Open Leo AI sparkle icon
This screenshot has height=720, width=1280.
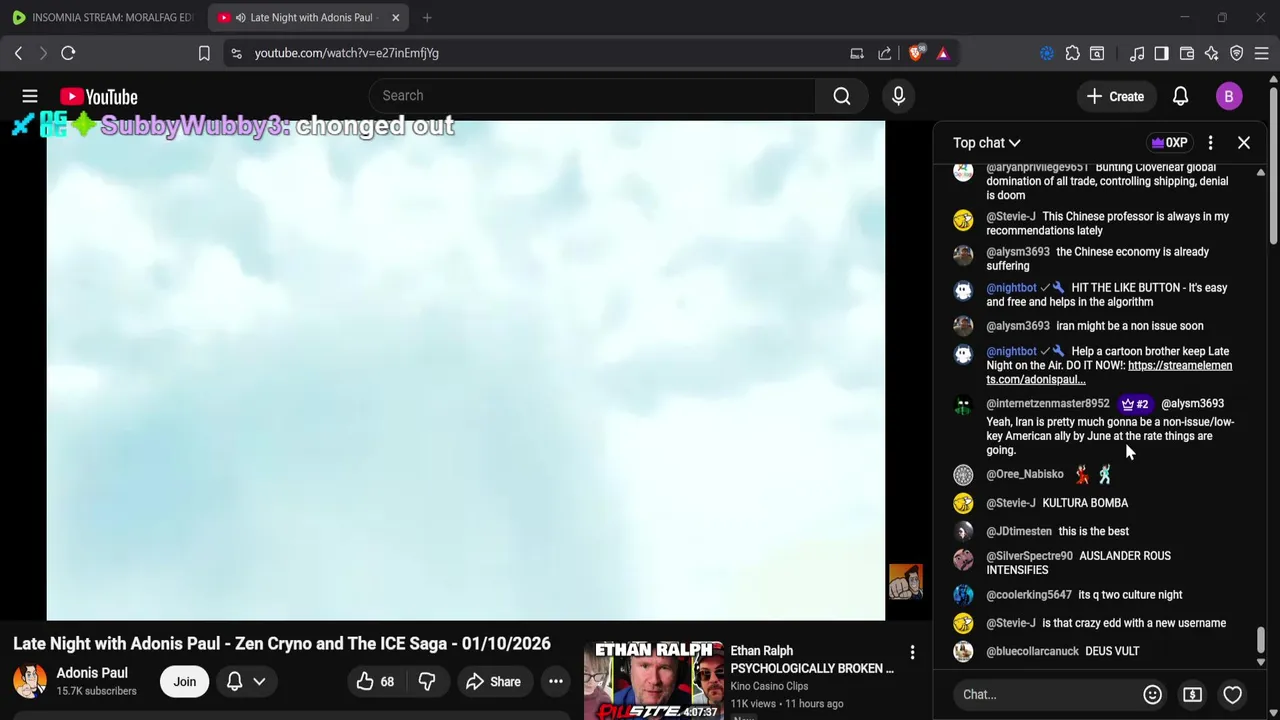[1212, 53]
